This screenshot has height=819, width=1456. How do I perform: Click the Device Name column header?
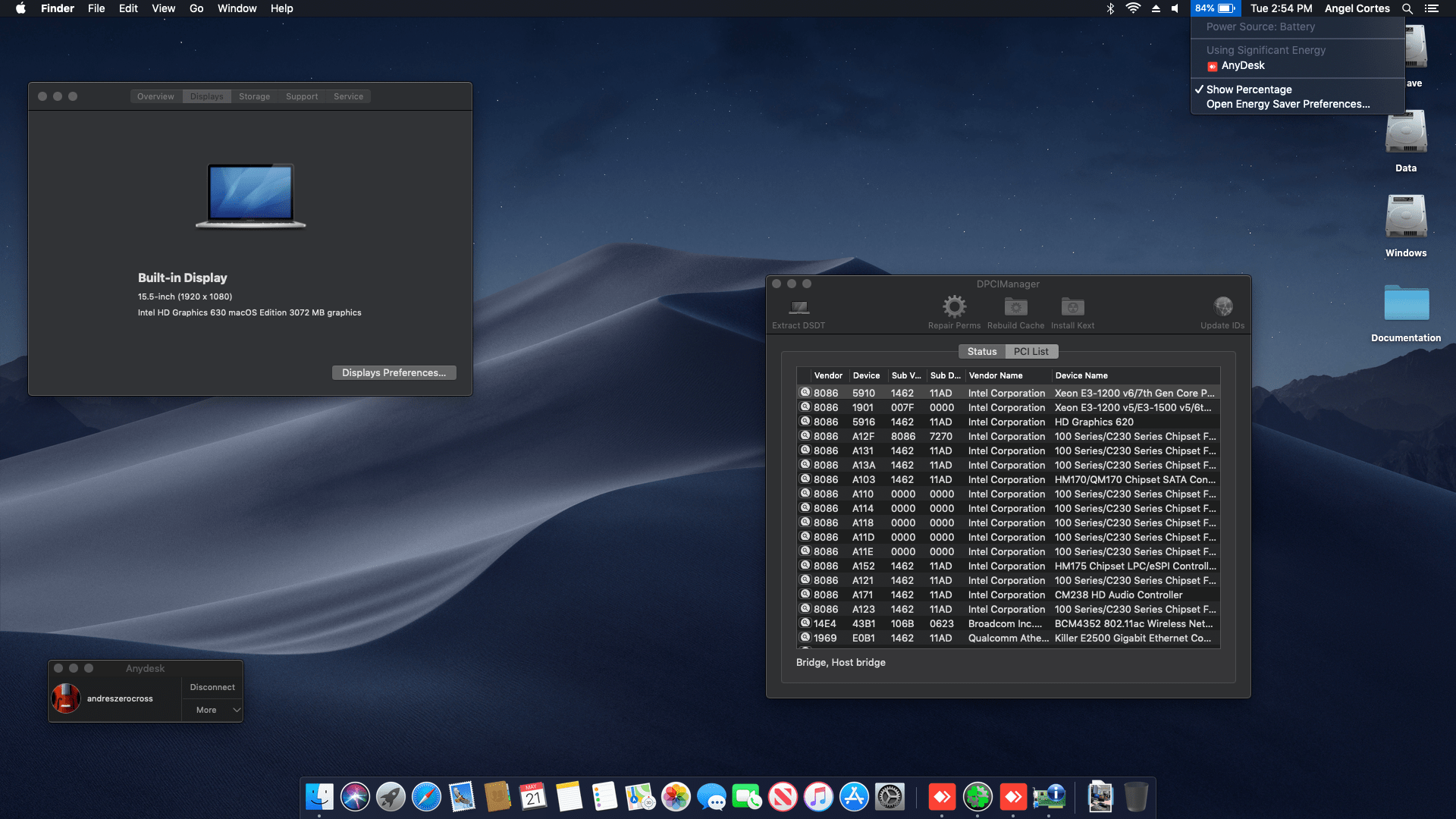[x=1081, y=375]
